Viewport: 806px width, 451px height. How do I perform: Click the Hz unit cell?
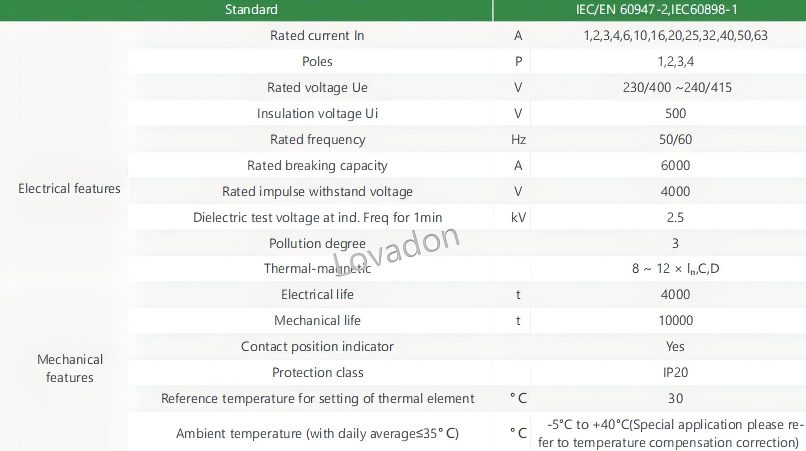(x=518, y=139)
